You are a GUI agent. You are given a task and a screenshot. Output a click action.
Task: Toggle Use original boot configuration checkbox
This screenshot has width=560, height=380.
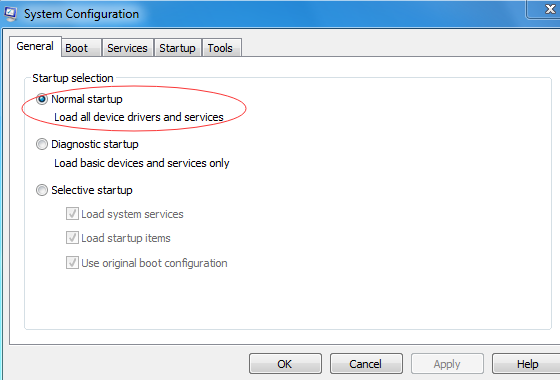pyautogui.click(x=72, y=263)
